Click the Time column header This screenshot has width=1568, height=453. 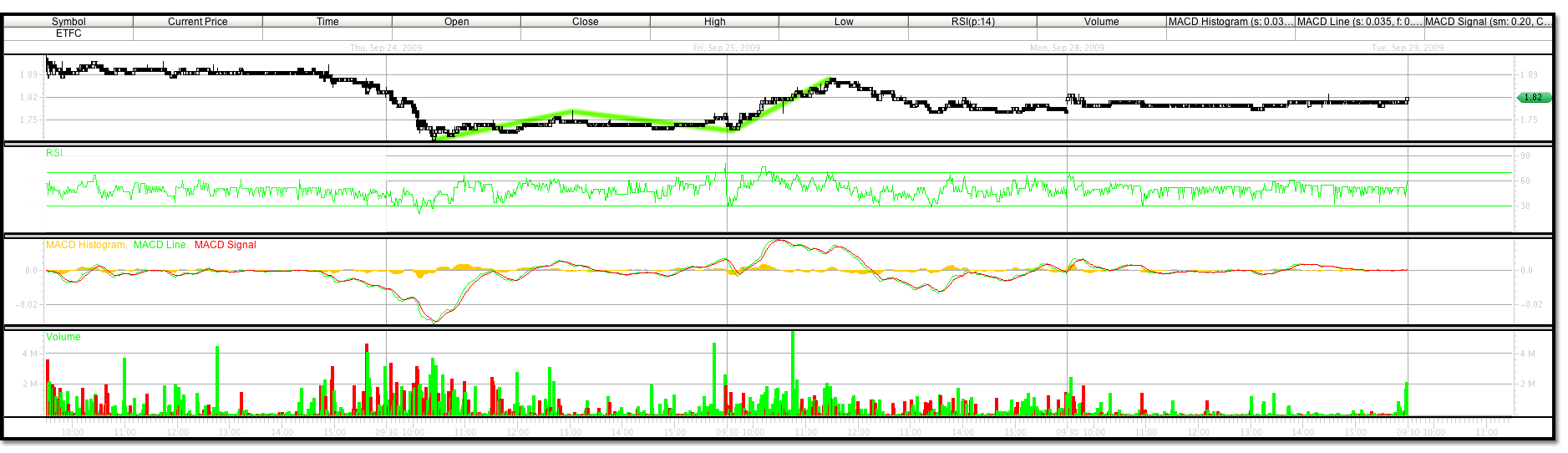(x=327, y=22)
